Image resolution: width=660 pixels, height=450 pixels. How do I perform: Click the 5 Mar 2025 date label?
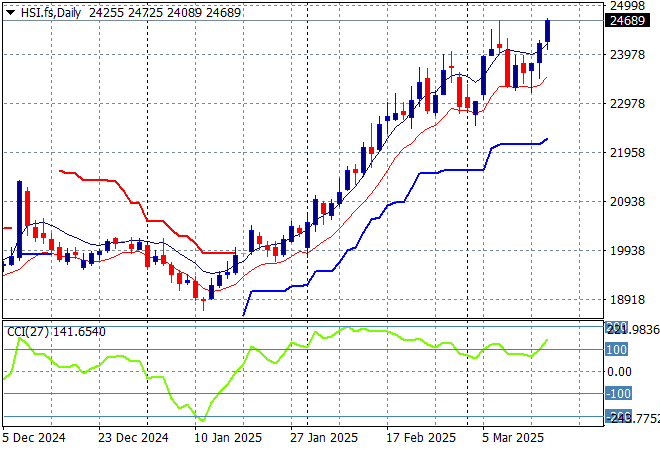click(511, 437)
